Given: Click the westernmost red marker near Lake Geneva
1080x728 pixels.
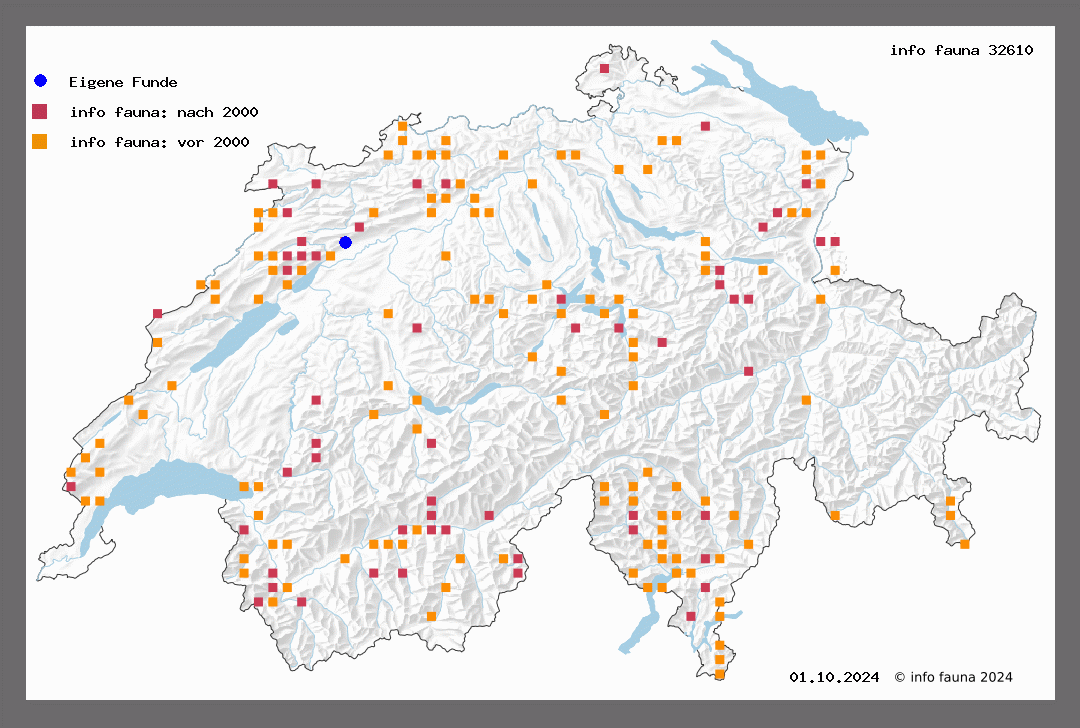Looking at the screenshot, I should pos(70,487).
